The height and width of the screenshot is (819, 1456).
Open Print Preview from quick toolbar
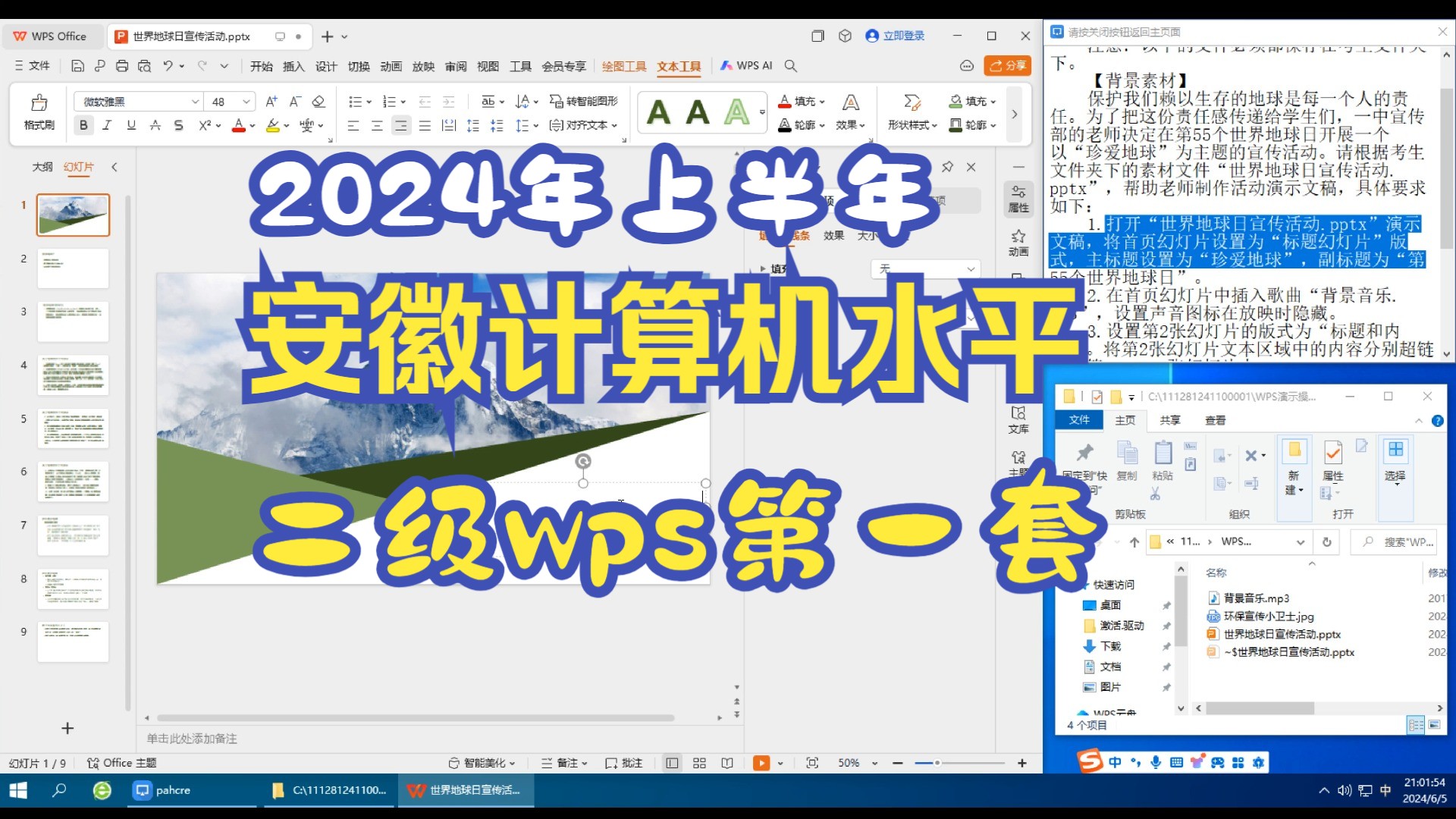(144, 66)
